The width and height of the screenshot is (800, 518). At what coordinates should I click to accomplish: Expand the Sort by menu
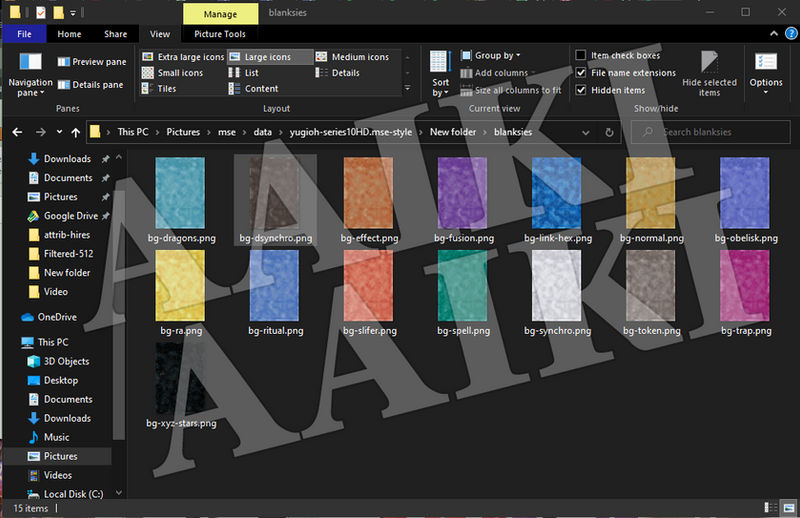click(440, 74)
